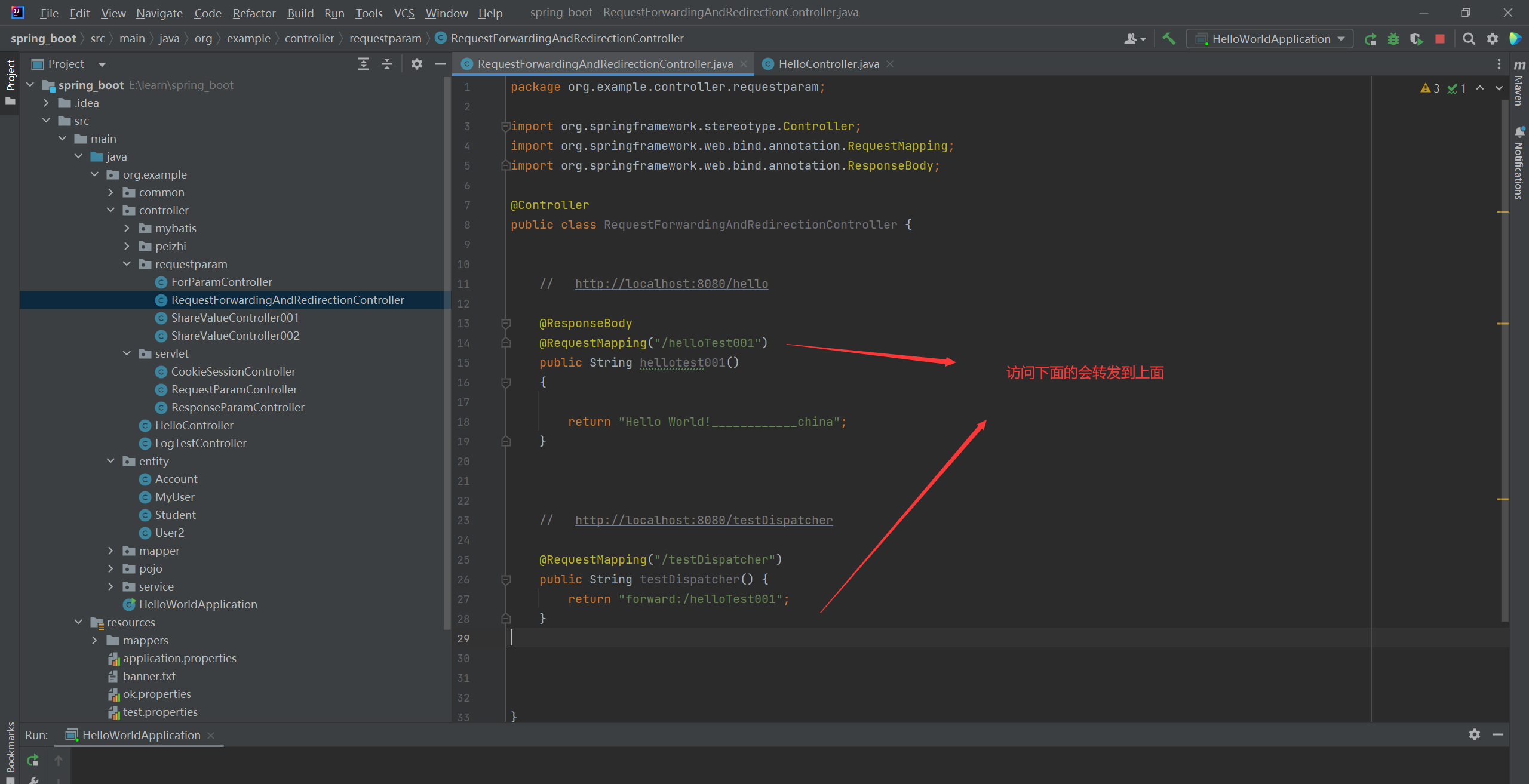Run HelloWorldApplication with coverage

1416,38
